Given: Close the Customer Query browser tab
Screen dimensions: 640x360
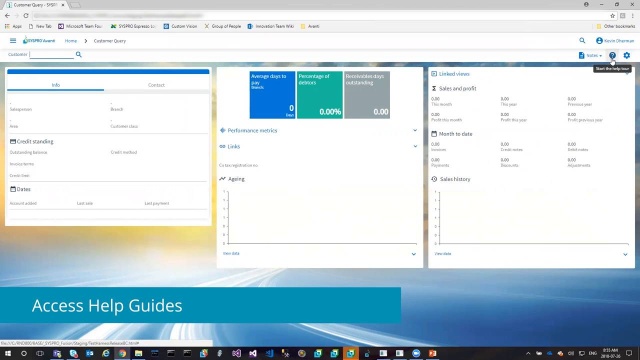Looking at the screenshot, I should 63,5.
